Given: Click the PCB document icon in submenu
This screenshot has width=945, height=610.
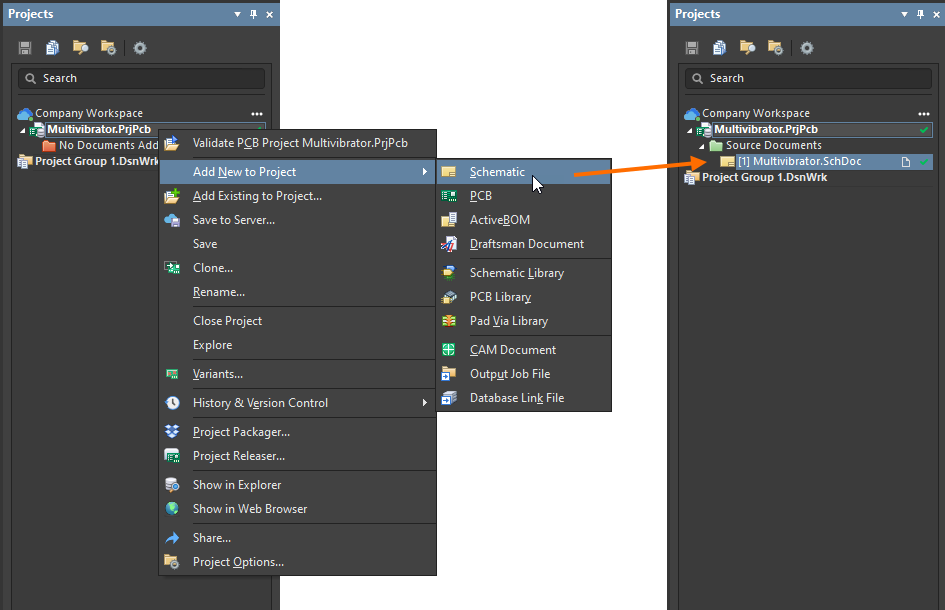Looking at the screenshot, I should pos(449,196).
